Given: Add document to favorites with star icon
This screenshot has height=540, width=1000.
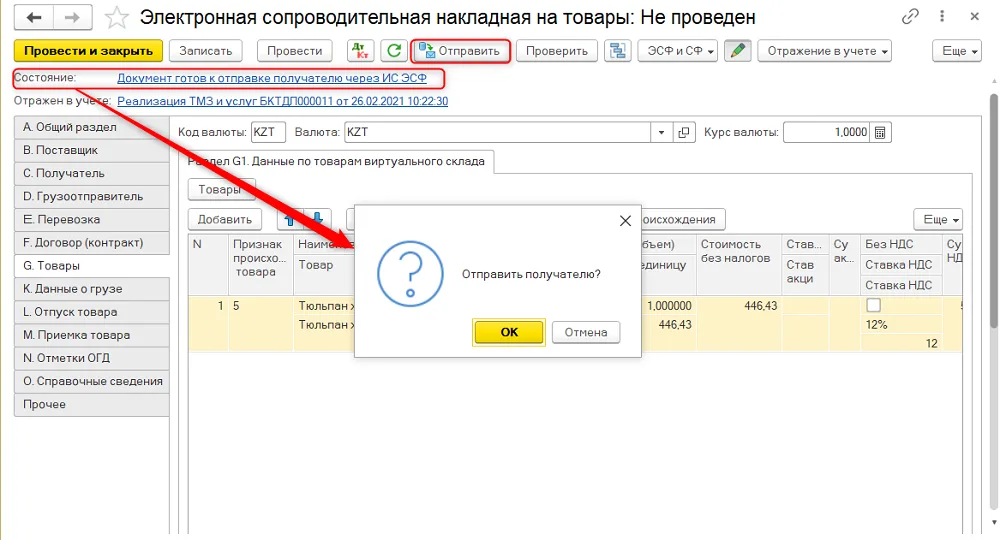Looking at the screenshot, I should 116,18.
